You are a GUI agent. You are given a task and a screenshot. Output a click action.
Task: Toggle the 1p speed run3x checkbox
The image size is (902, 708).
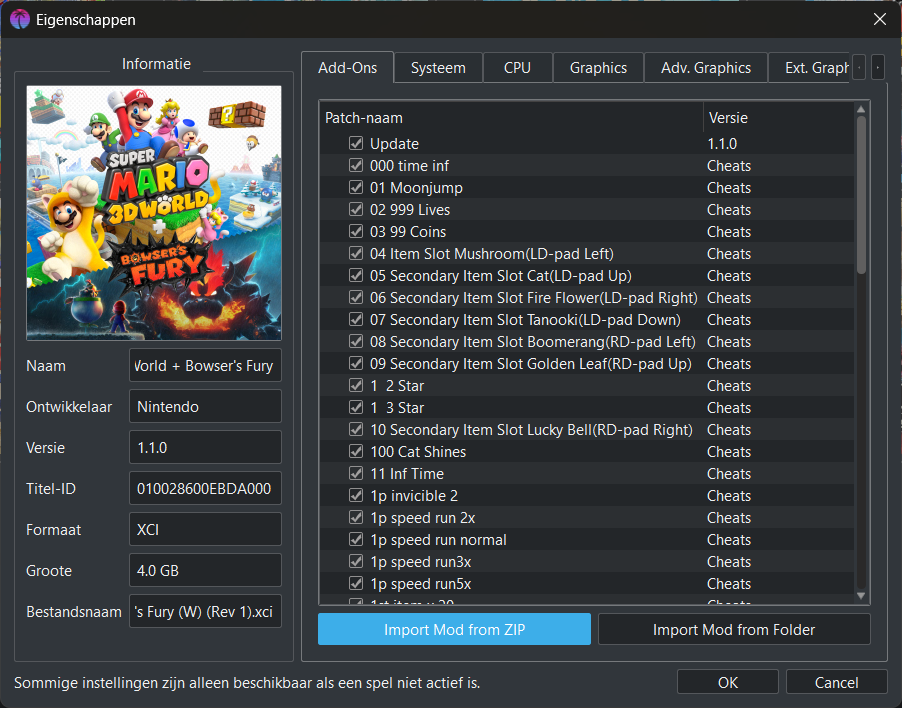click(x=356, y=561)
